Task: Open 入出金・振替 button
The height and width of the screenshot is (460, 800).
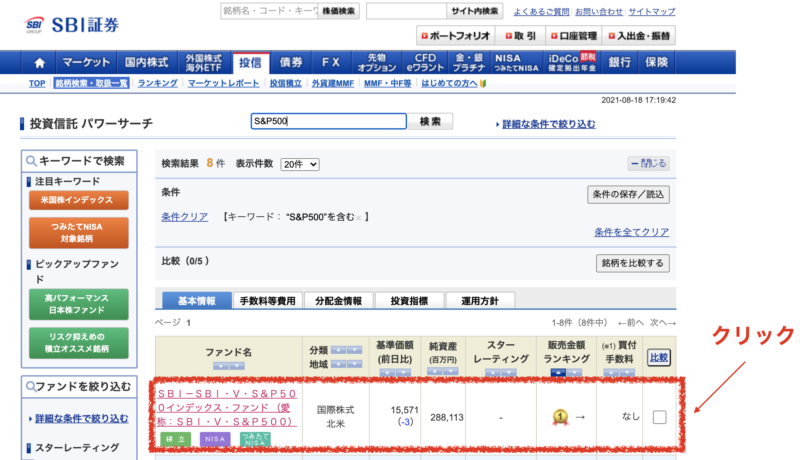Action: click(639, 36)
